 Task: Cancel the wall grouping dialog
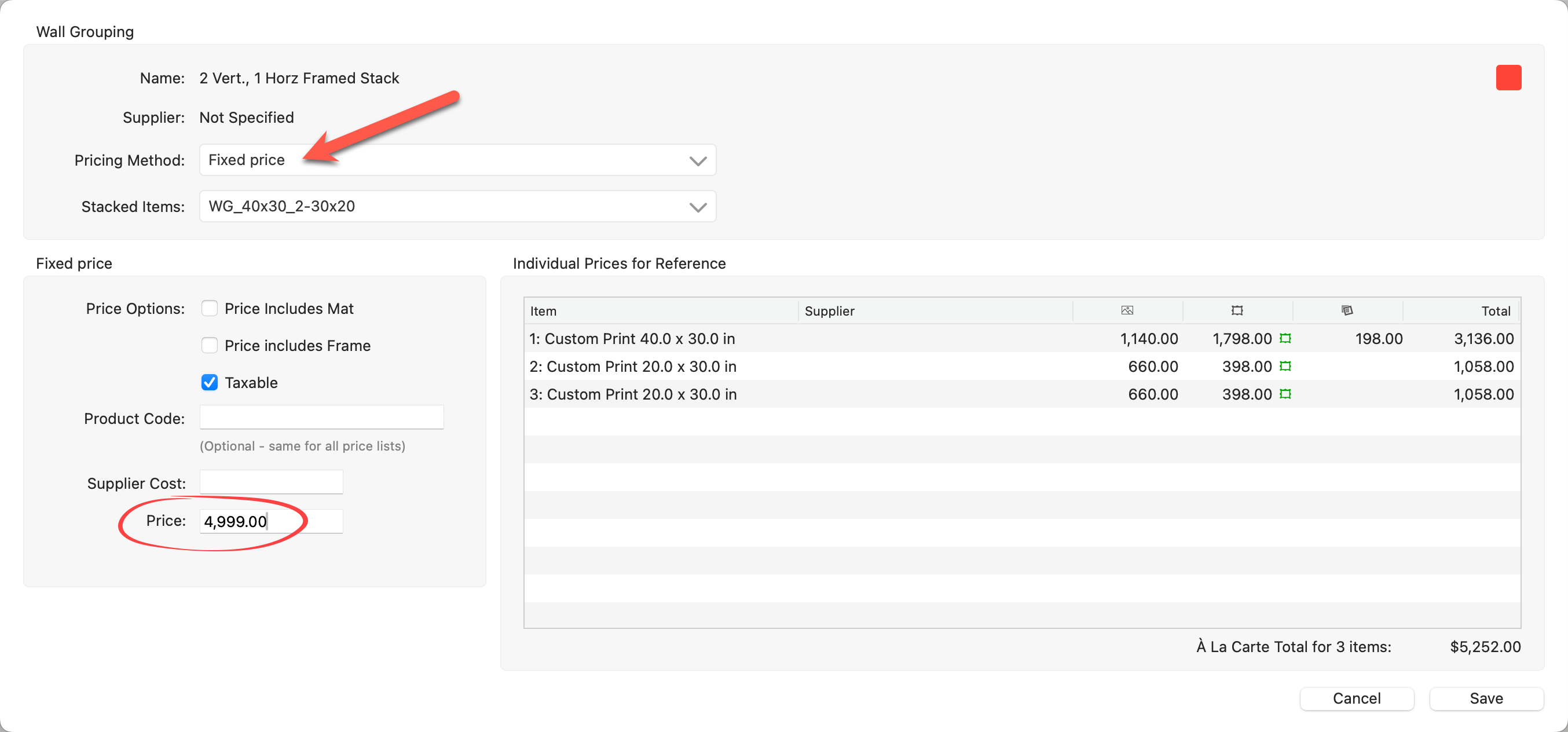(1356, 698)
